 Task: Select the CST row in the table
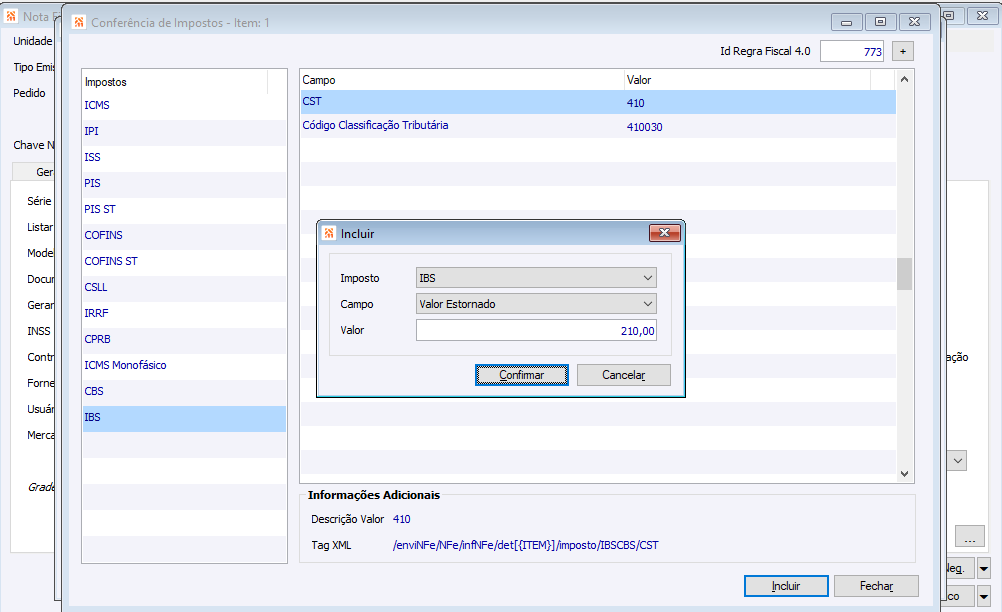click(x=598, y=102)
